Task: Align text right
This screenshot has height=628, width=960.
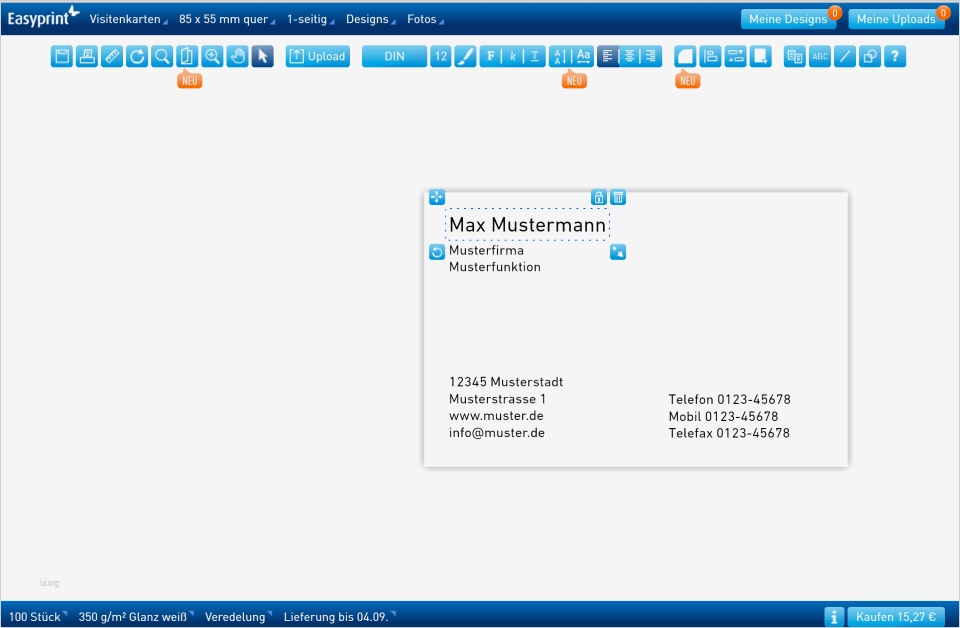Action: [651, 56]
